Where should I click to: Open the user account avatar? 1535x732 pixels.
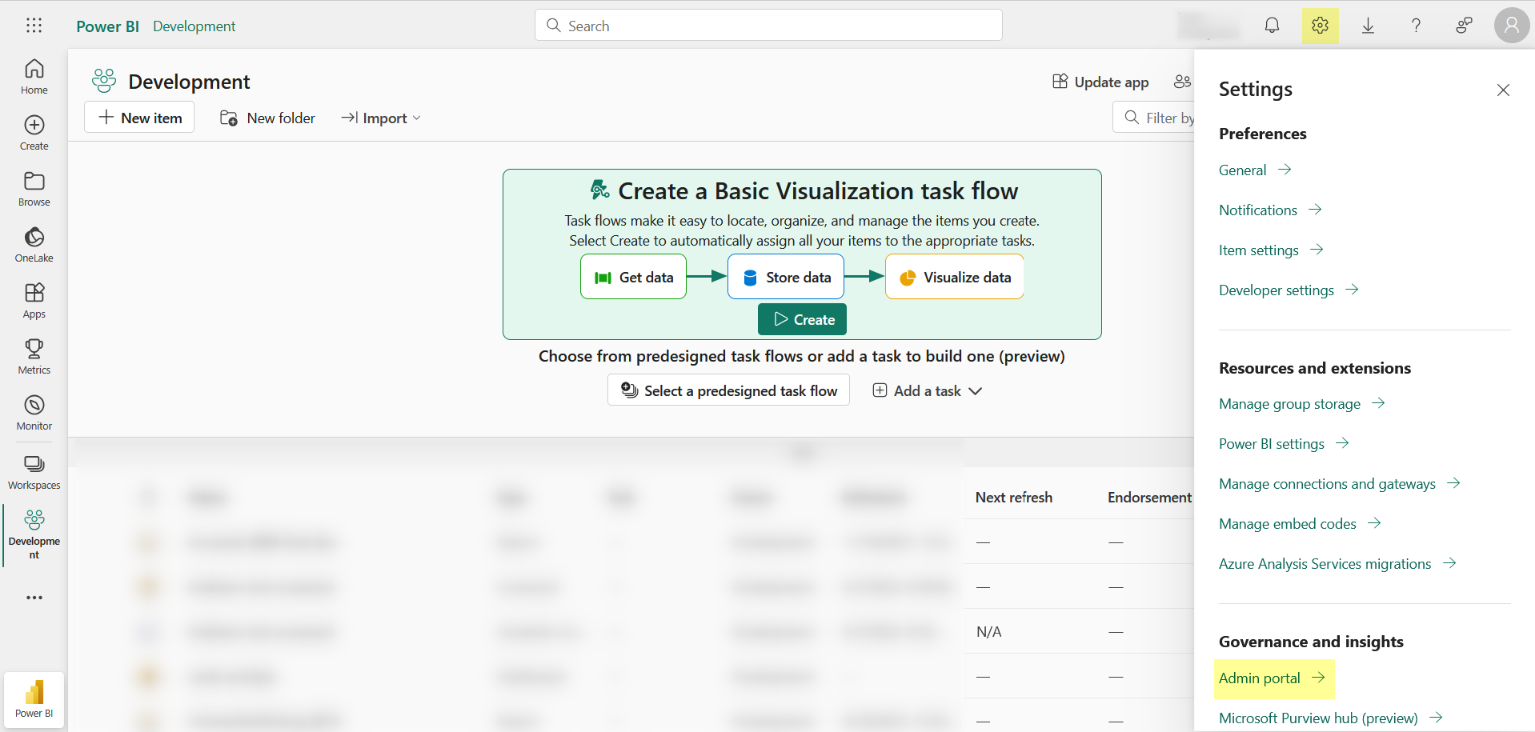click(x=1511, y=26)
